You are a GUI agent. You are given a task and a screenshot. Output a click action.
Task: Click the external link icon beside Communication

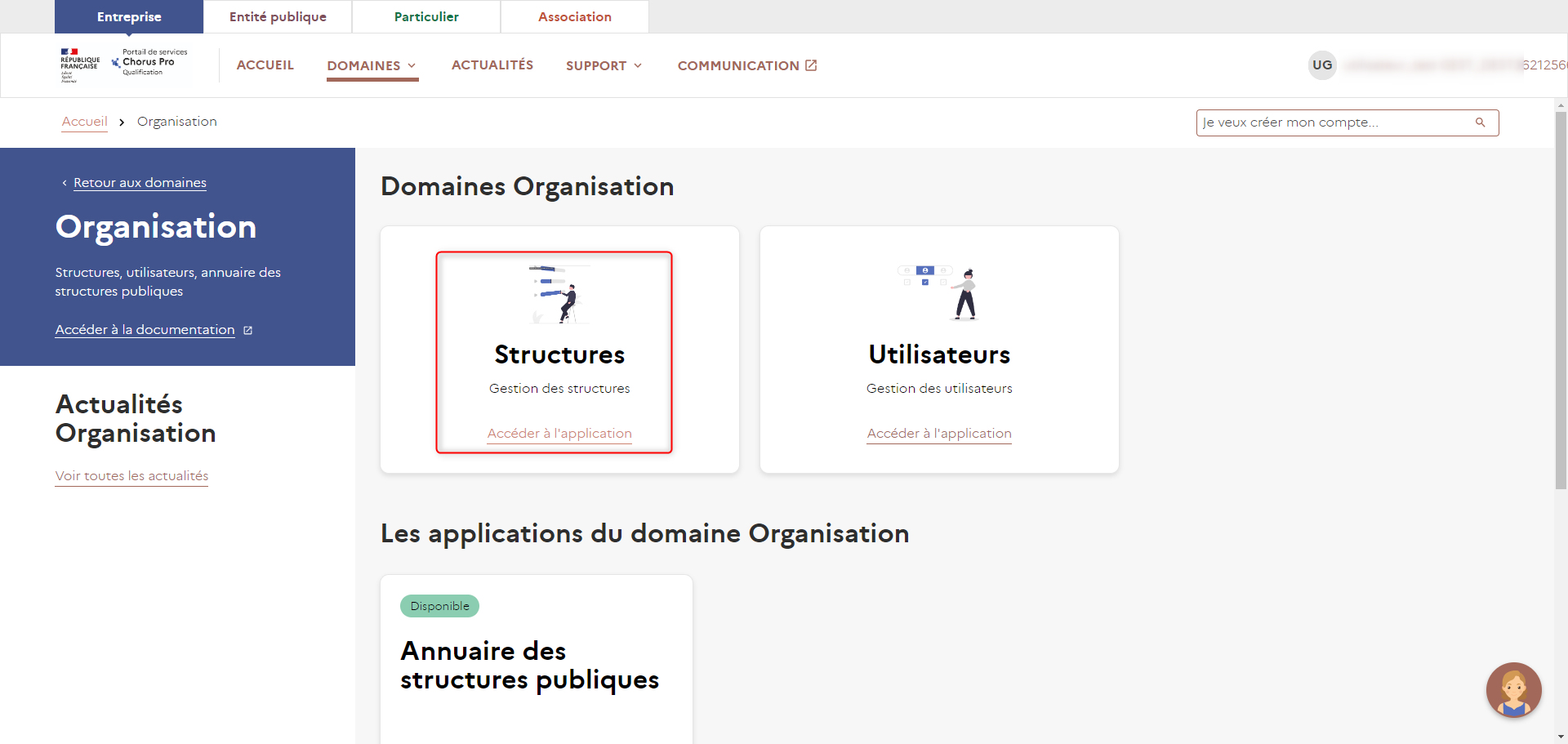click(x=811, y=65)
